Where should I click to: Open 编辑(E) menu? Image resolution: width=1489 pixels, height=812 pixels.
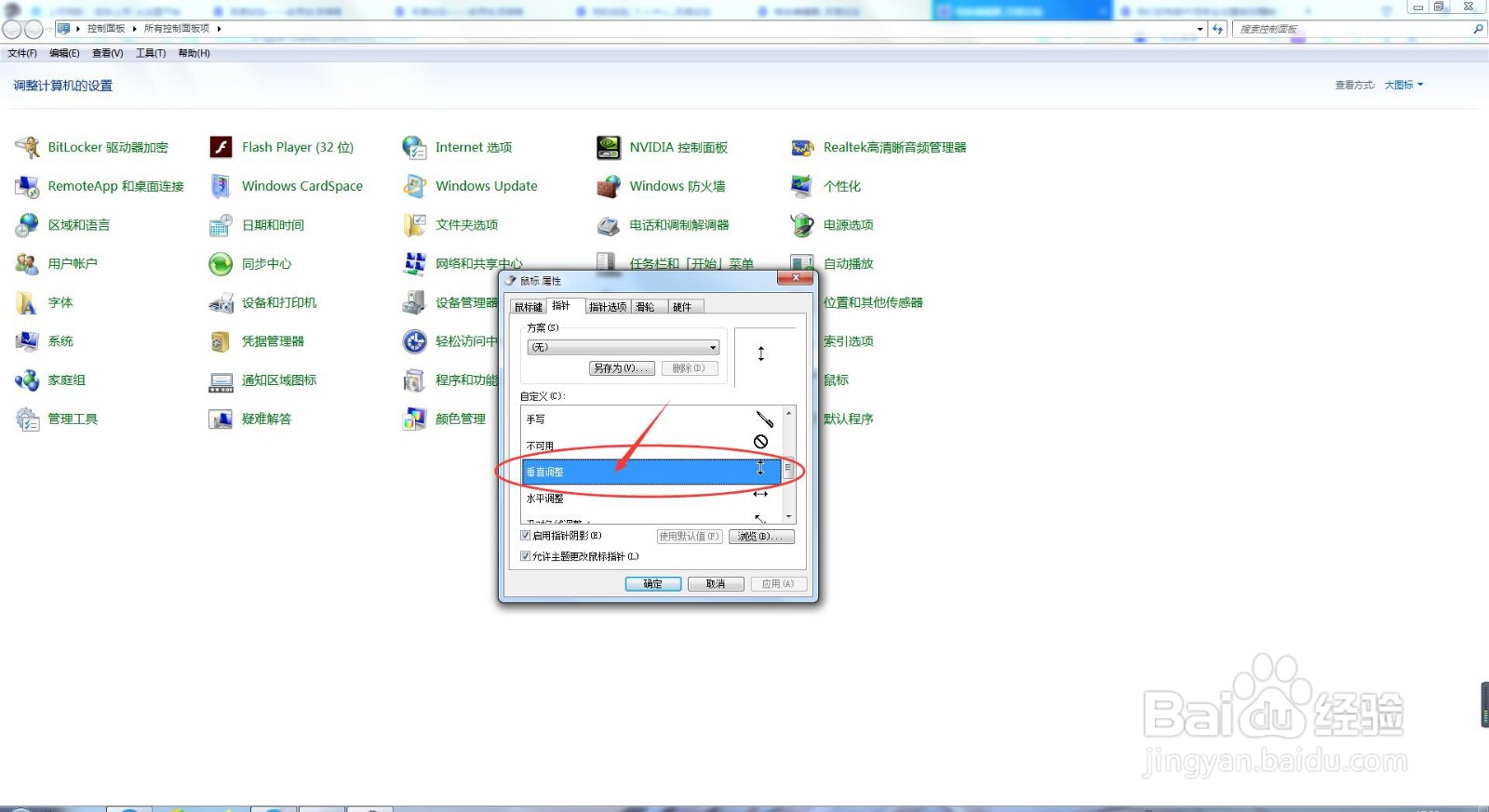64,53
